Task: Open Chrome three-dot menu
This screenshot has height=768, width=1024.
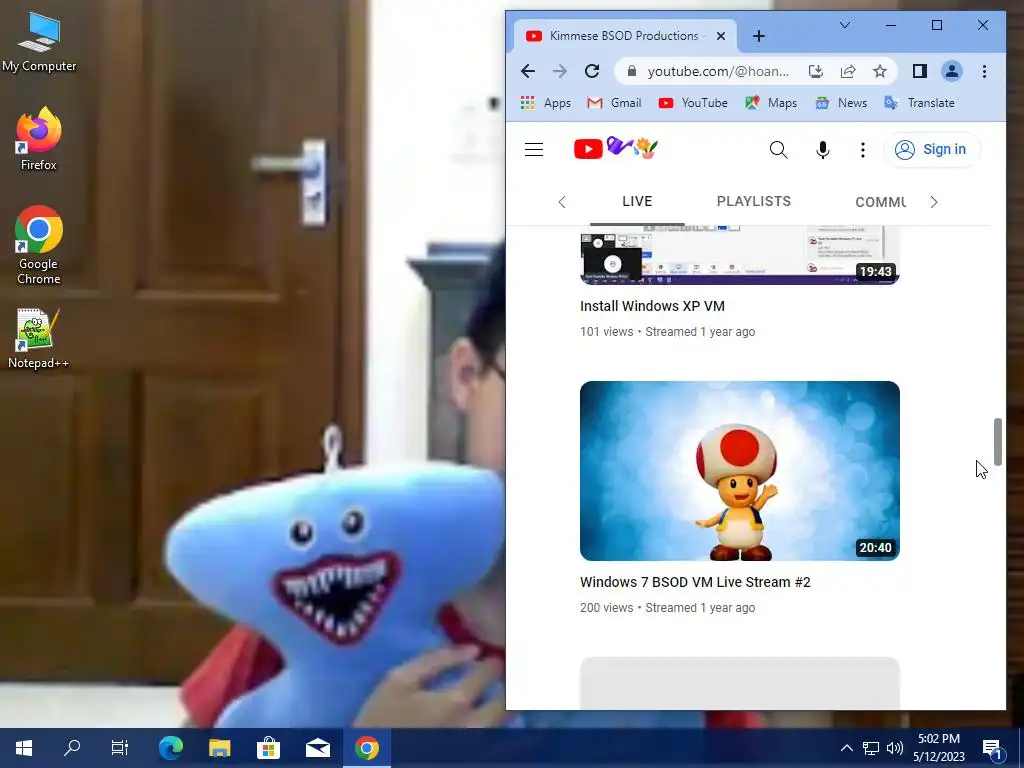Action: 984,71
